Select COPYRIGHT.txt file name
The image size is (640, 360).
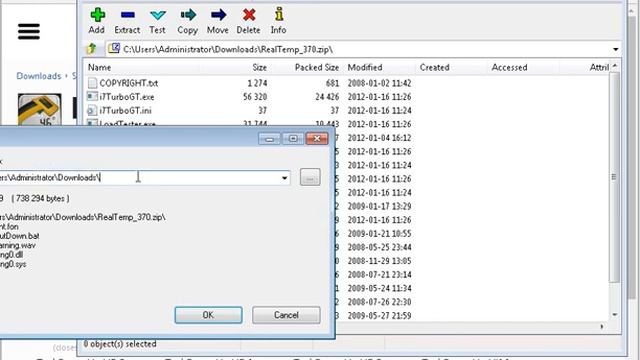click(129, 83)
